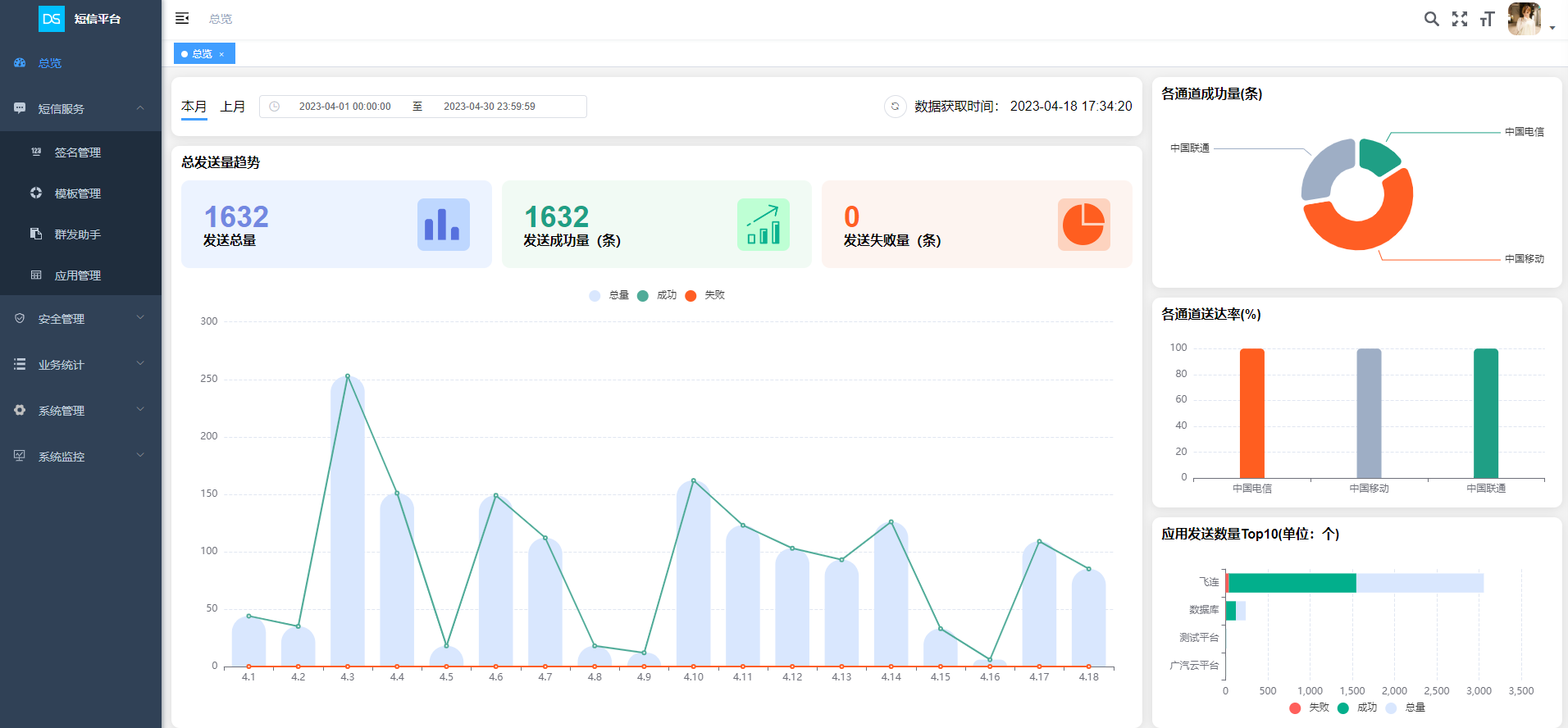Expand 系统管理 submenu chevron
1568x728 pixels.
[x=140, y=409]
